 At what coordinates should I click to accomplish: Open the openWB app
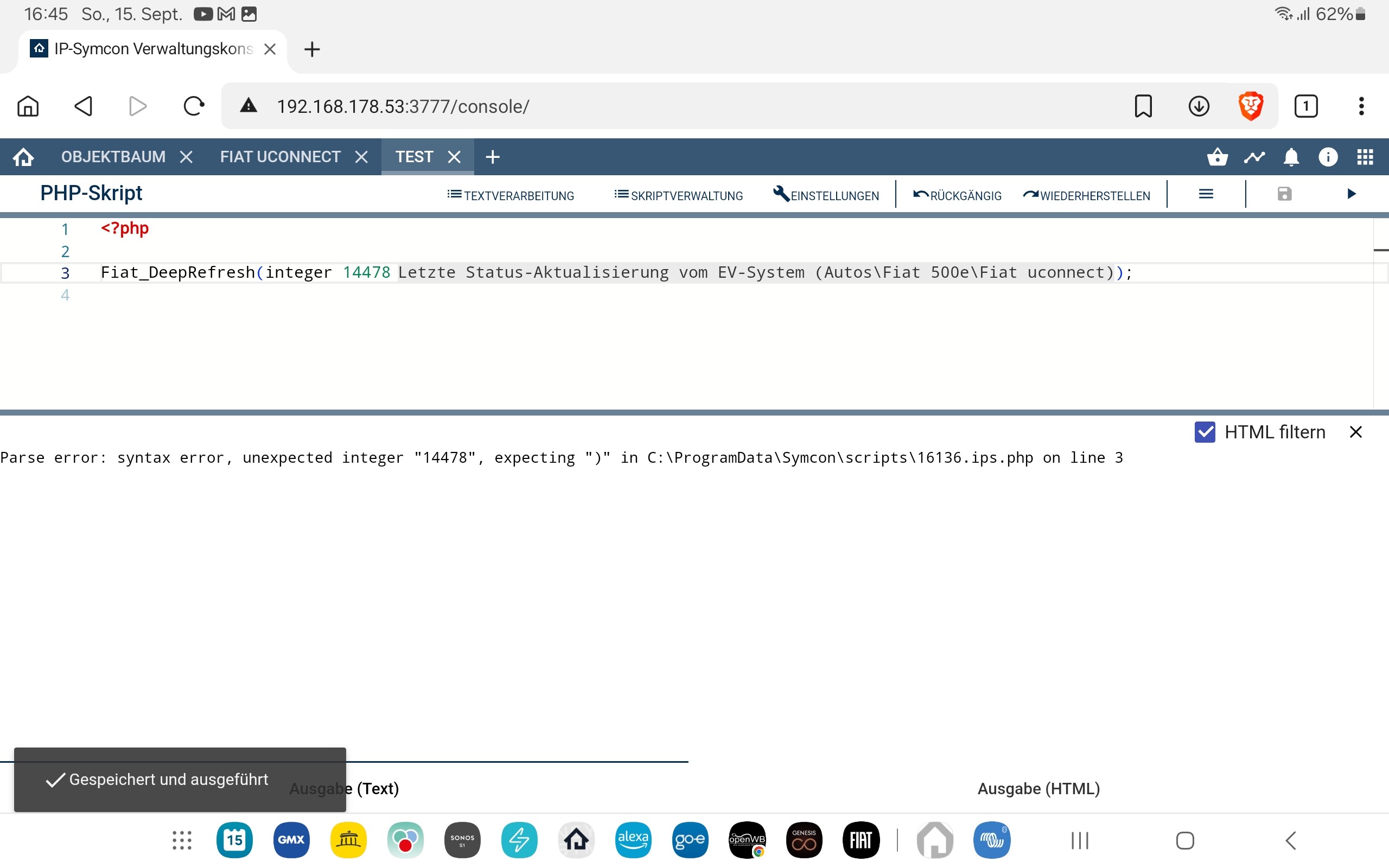pyautogui.click(x=747, y=840)
